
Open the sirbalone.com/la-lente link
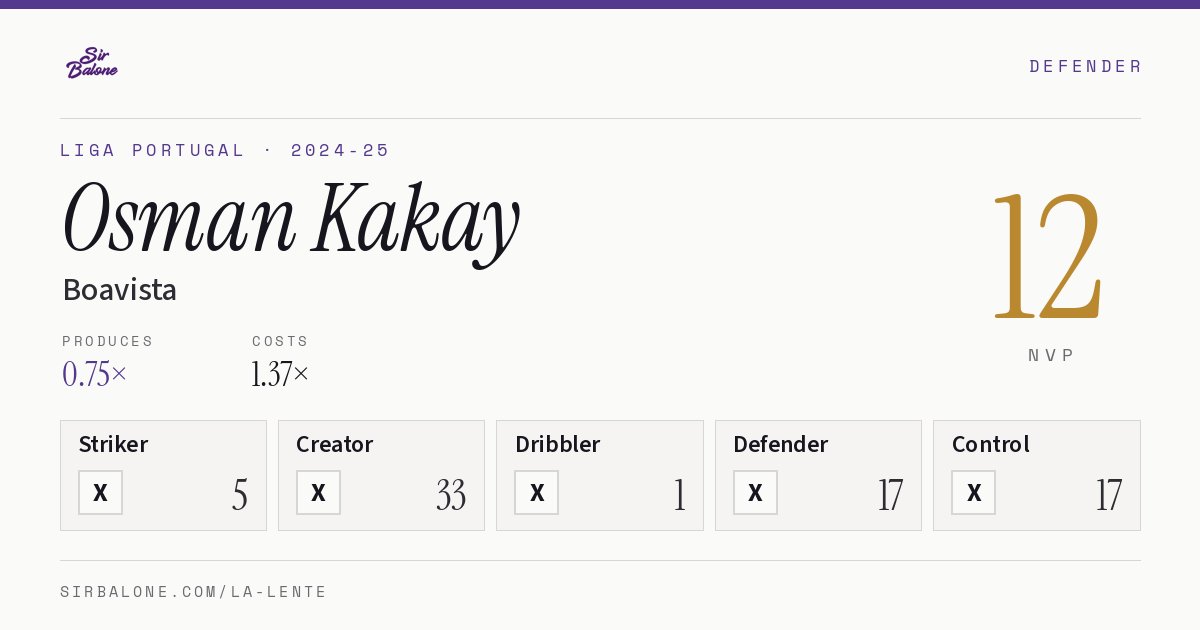[x=193, y=592]
